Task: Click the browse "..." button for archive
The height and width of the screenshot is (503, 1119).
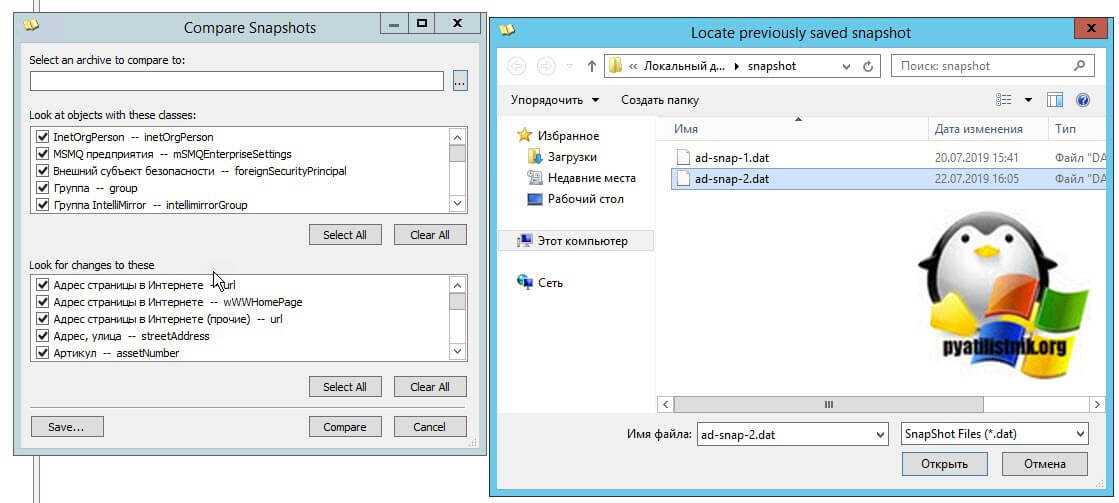Action: pyautogui.click(x=460, y=81)
